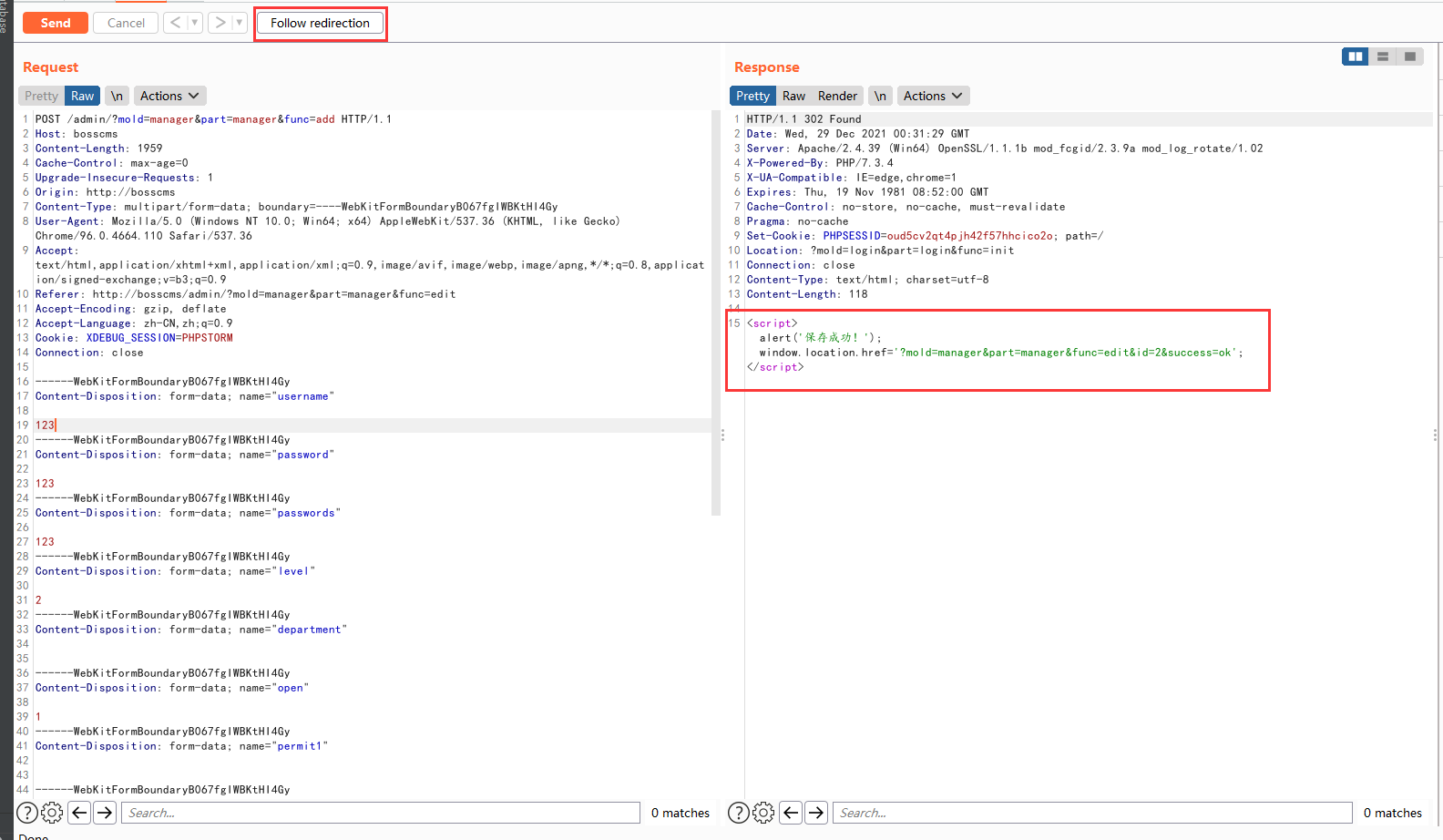1443x840 pixels.
Task: Open the Response Actions dropdown
Action: (933, 96)
